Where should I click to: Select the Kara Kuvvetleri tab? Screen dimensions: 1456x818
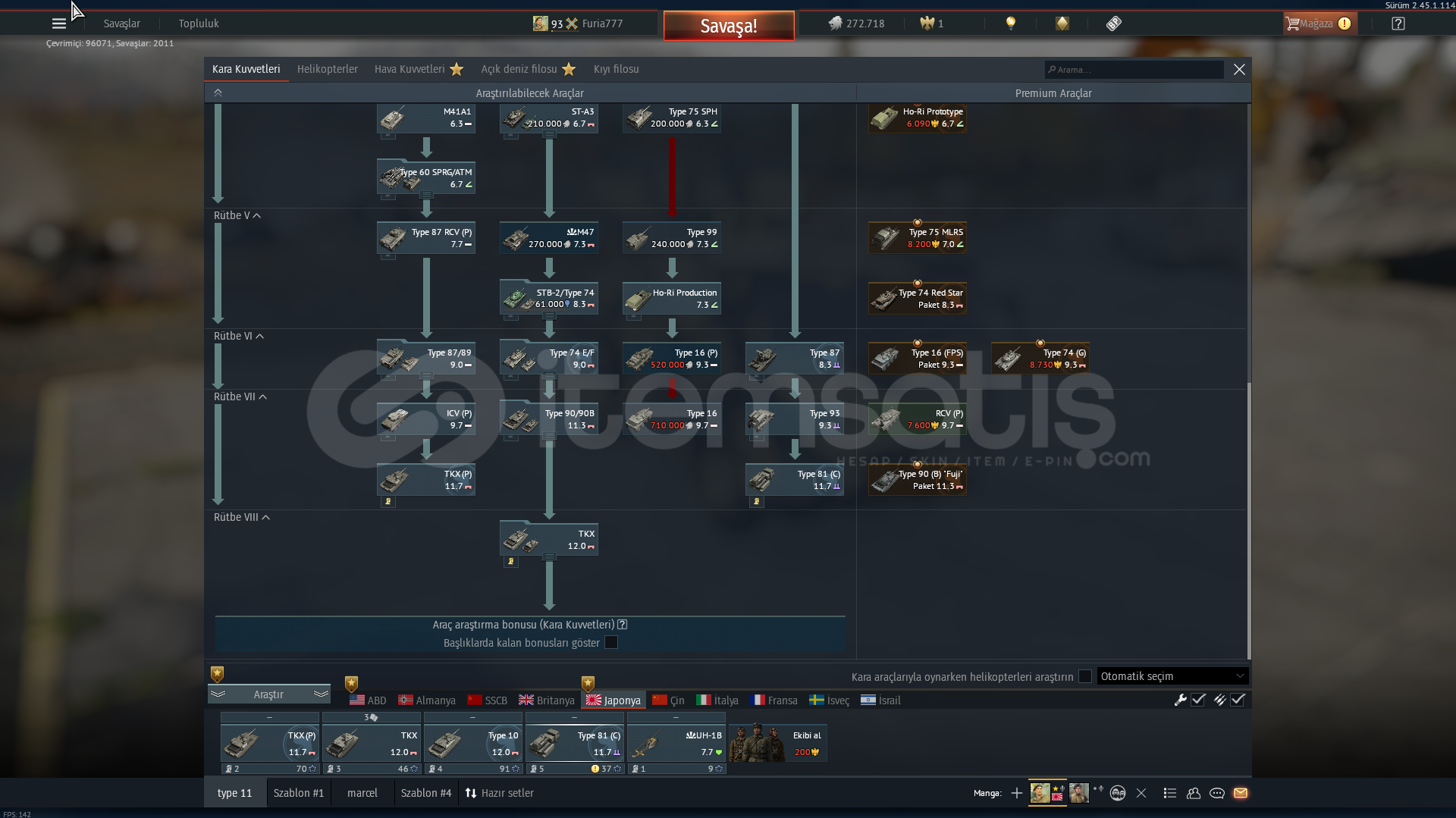click(246, 69)
